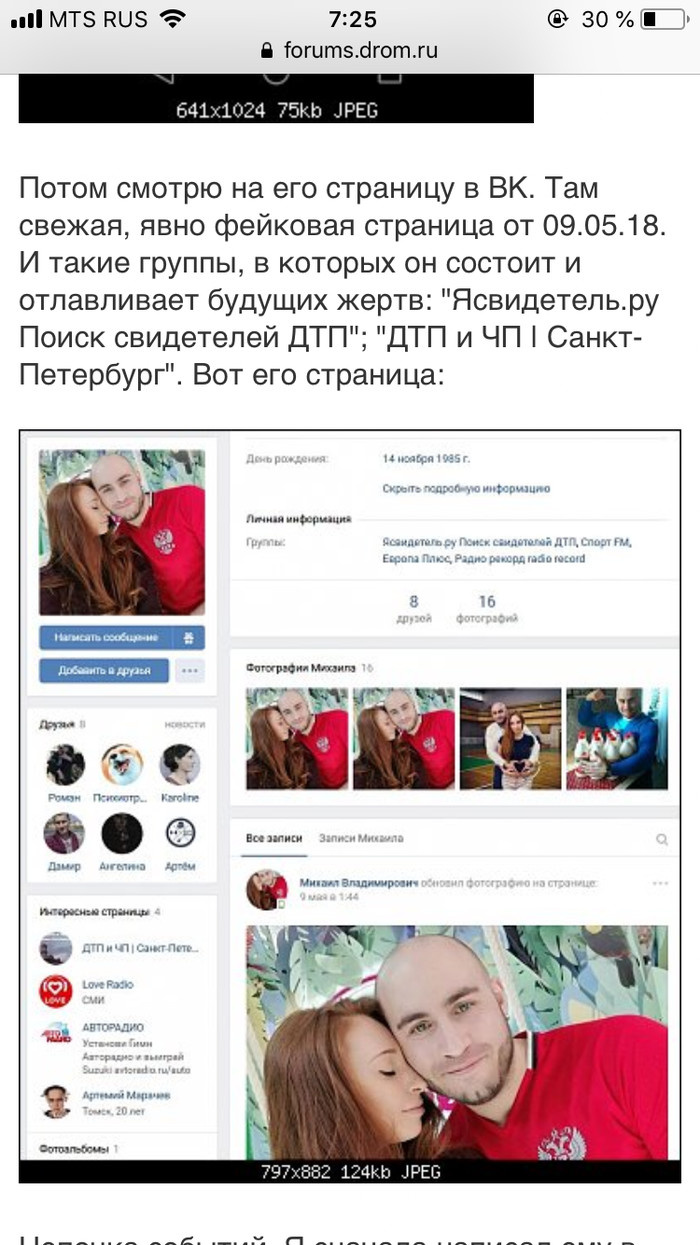
Task: Tap the Добавить в друзья button
Action: pyautogui.click(x=105, y=670)
